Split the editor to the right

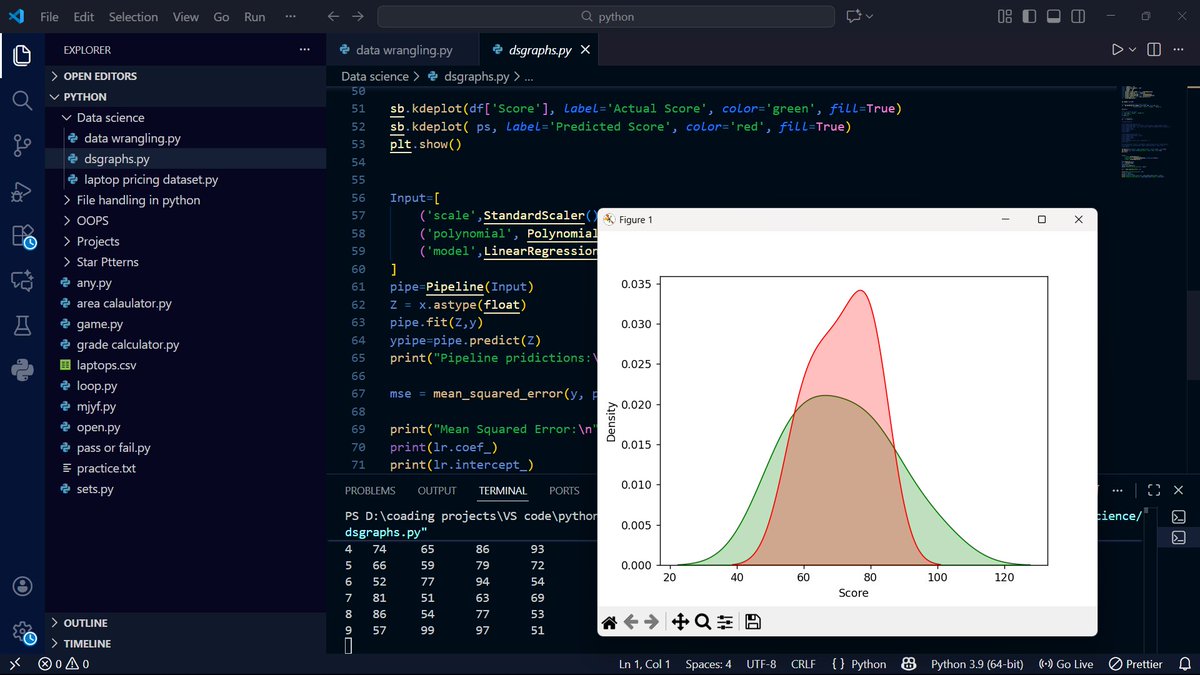click(1154, 49)
